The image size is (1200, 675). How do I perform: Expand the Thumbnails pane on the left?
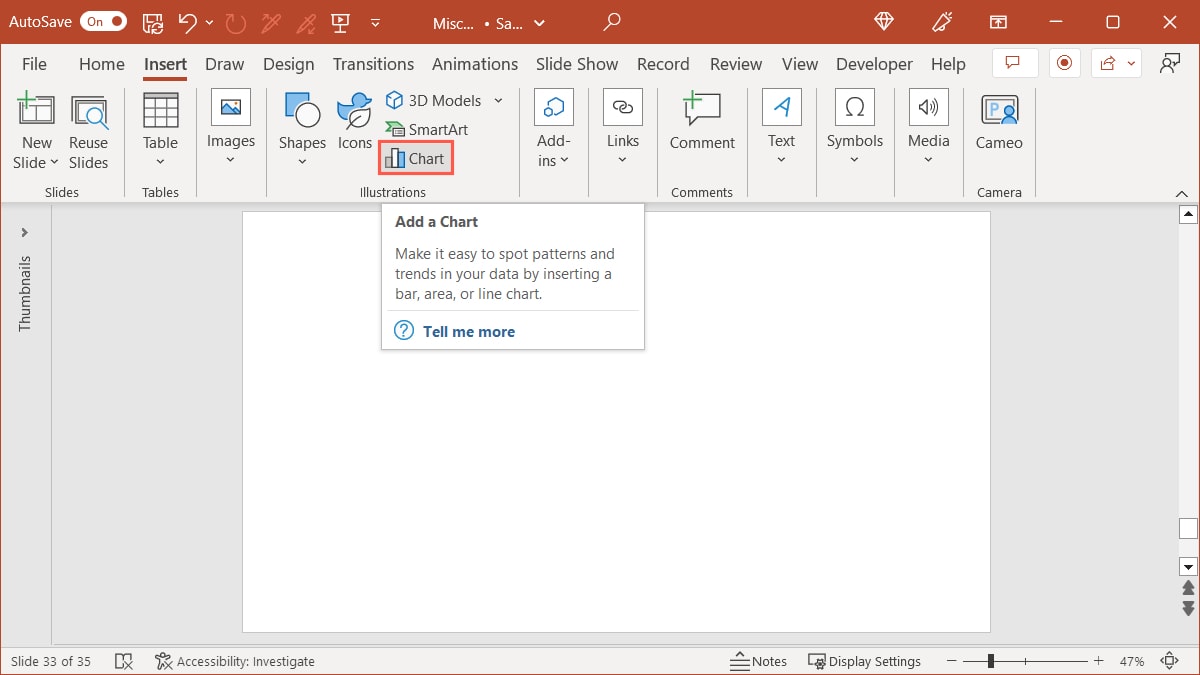click(25, 232)
